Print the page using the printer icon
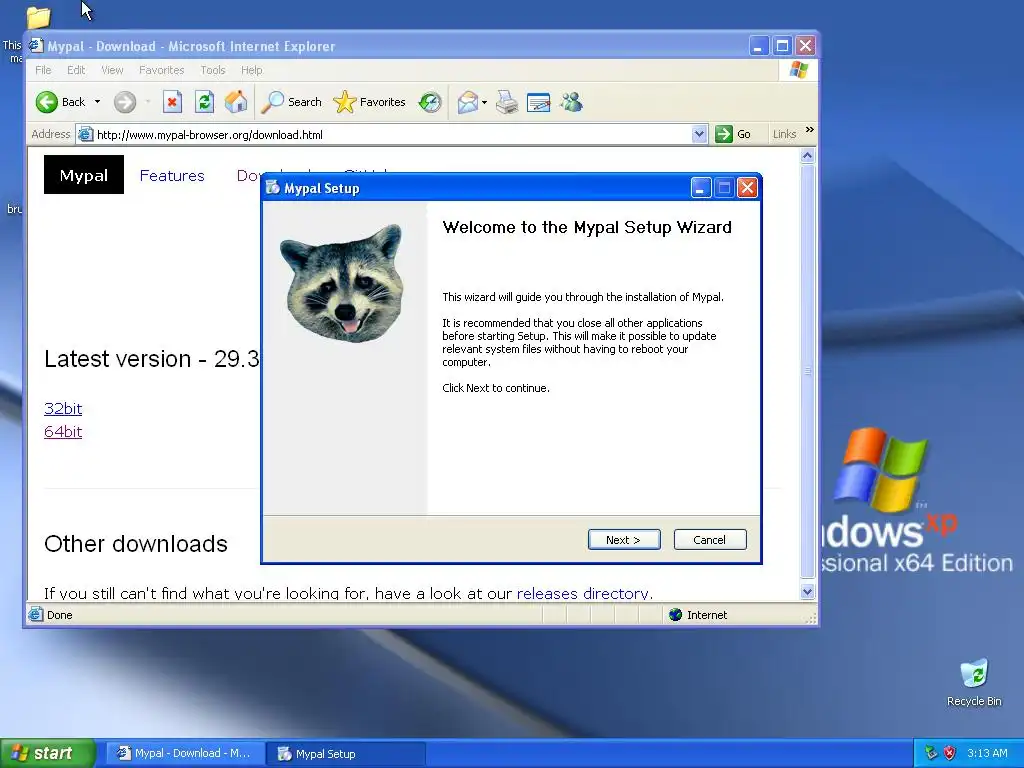The image size is (1024, 768). tap(507, 102)
